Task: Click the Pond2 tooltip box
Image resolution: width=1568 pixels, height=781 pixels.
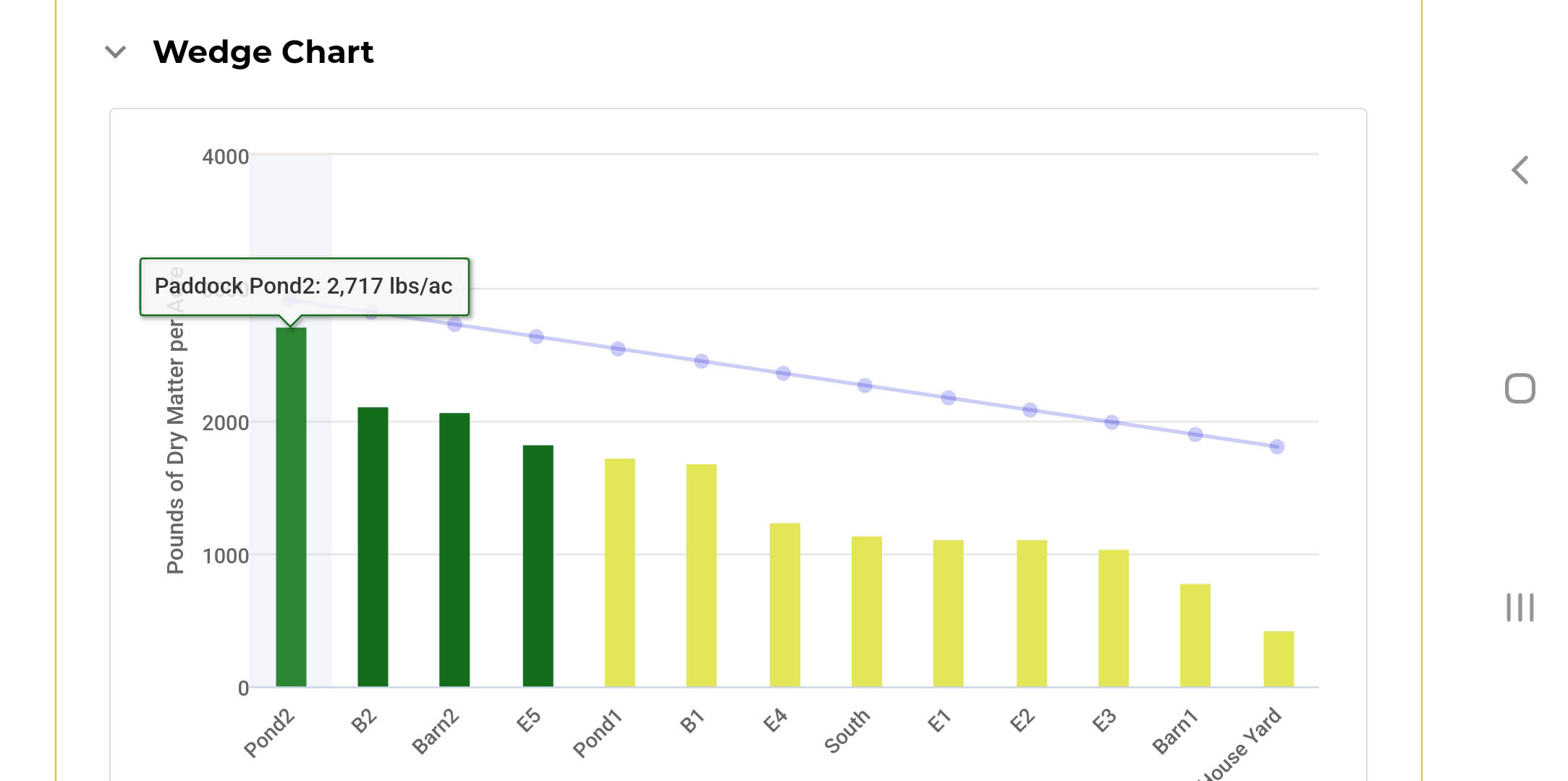Action: [x=304, y=286]
